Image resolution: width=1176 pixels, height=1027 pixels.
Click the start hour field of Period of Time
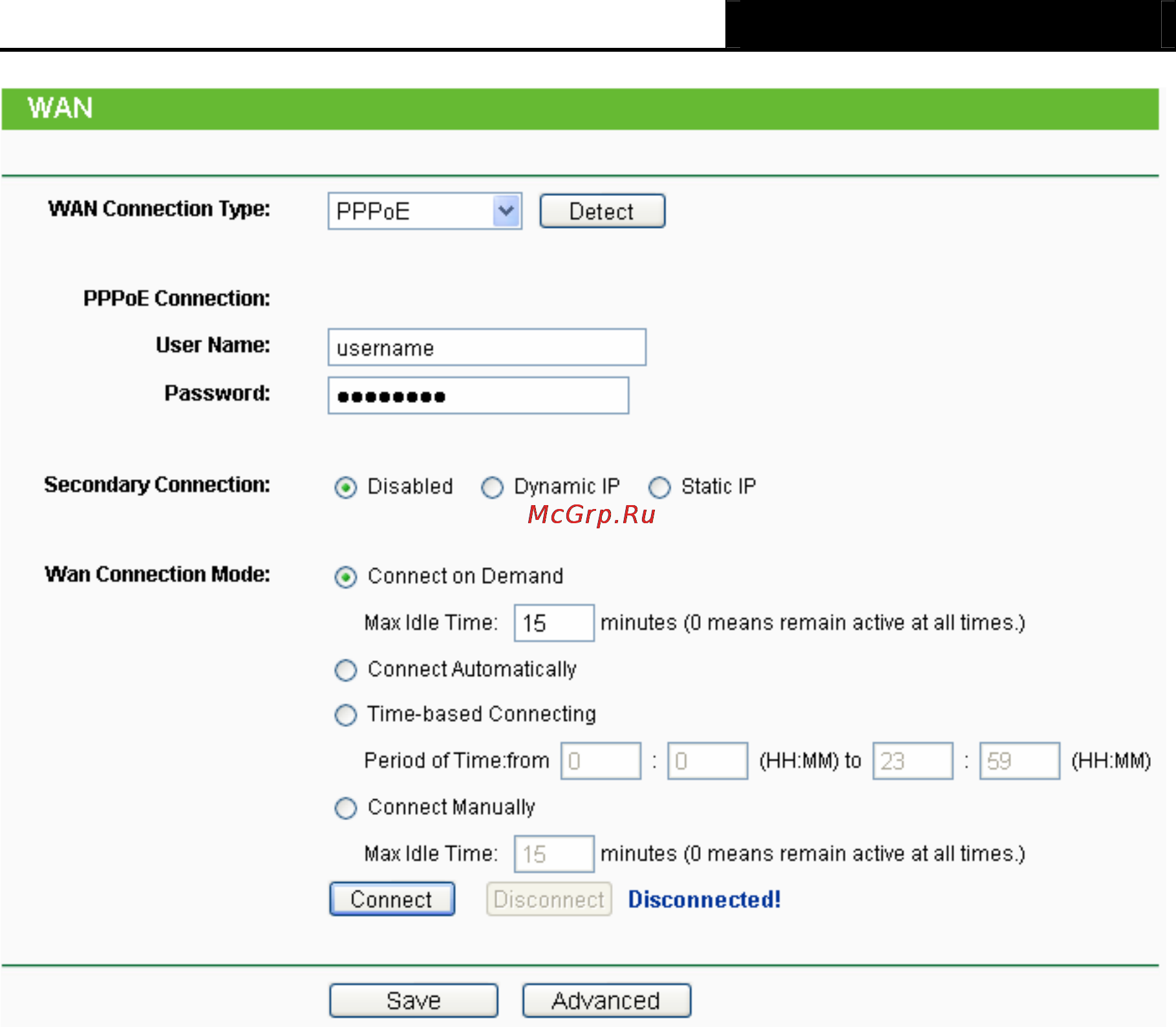tap(601, 761)
